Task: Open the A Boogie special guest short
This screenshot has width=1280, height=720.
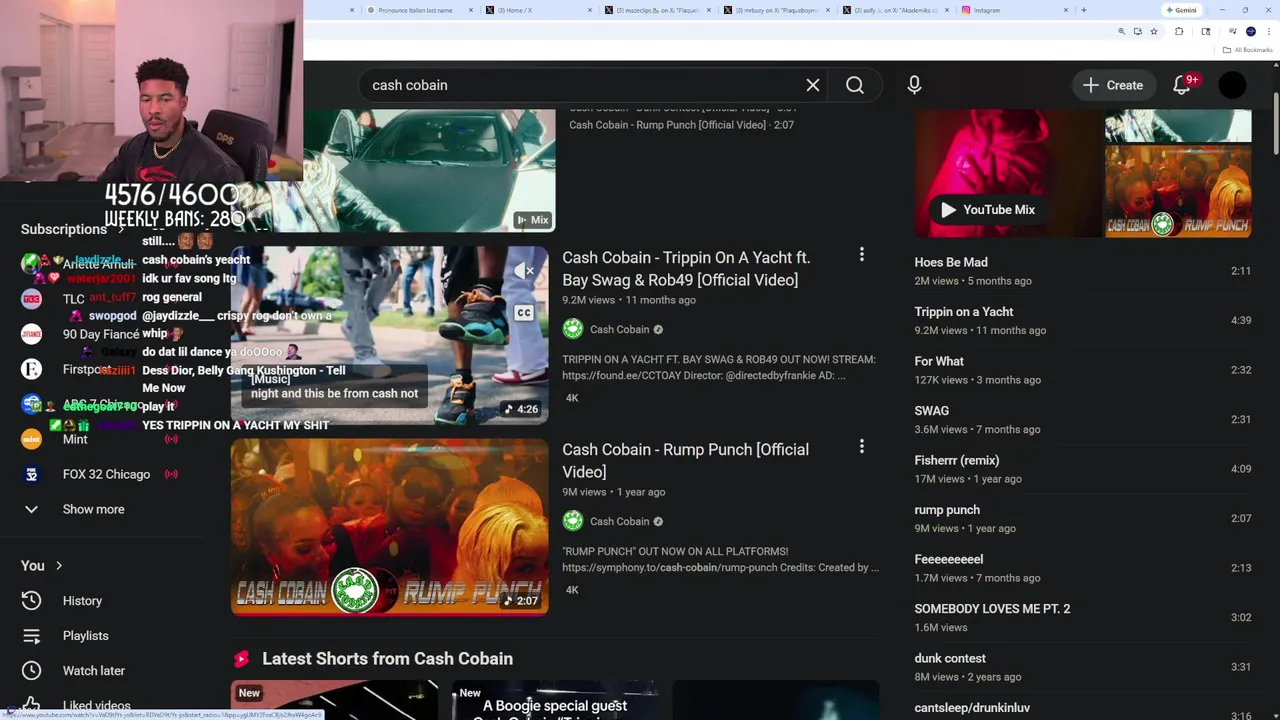Action: coord(555,700)
